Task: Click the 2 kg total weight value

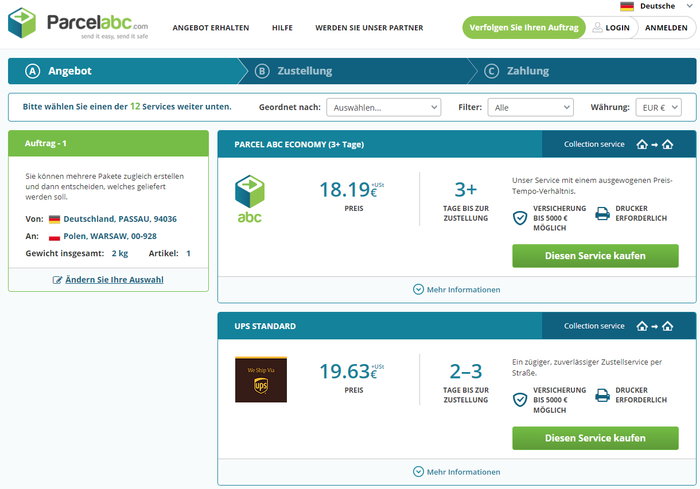Action: click(120, 253)
